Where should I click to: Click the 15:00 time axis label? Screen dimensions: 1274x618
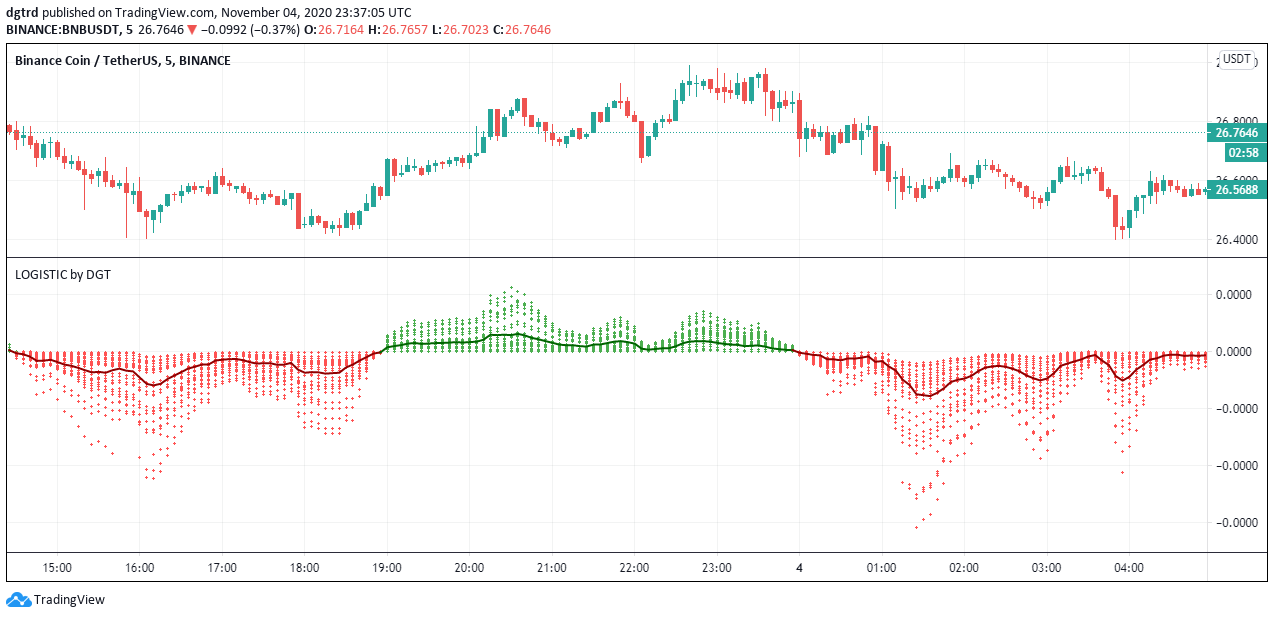[57, 568]
